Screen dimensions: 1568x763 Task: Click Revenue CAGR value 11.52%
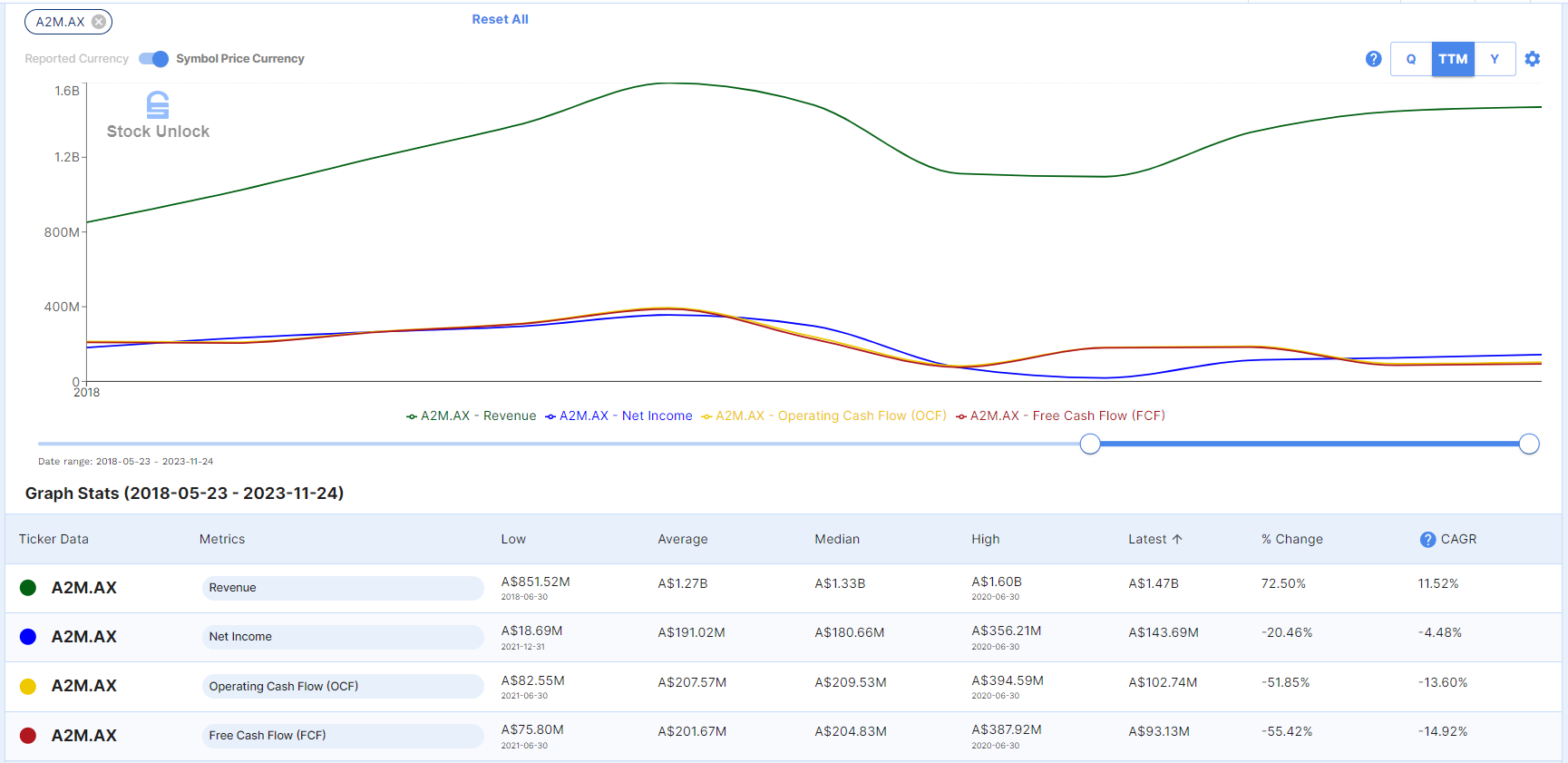1438,583
